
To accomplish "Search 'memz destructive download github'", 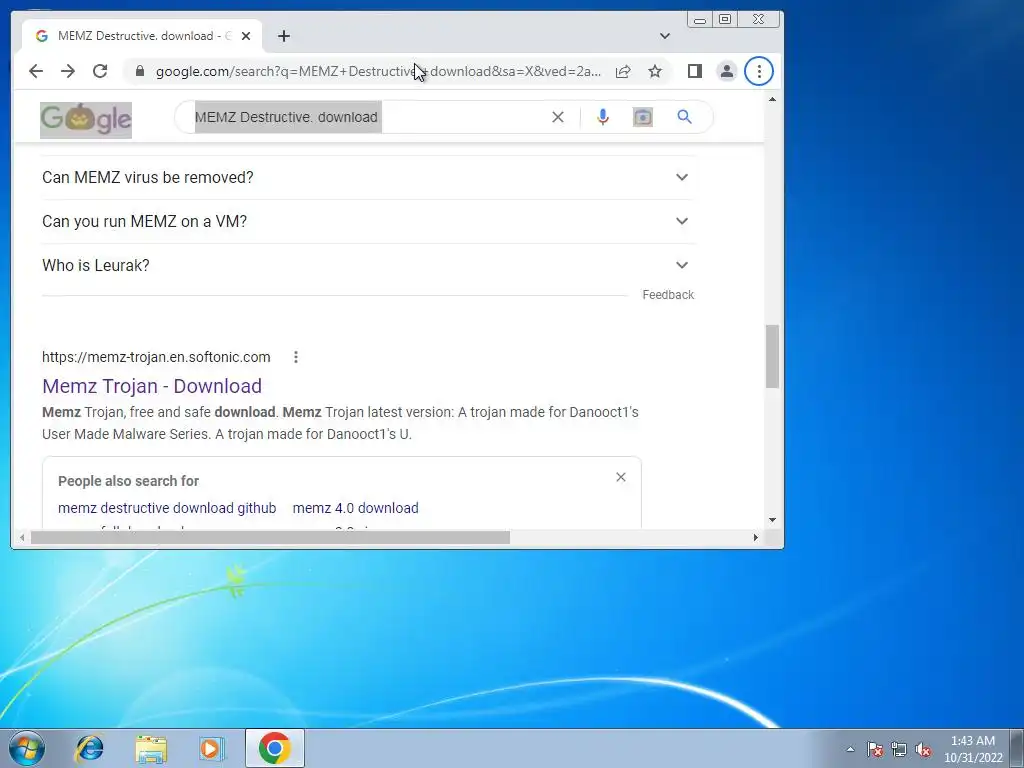I will point(167,508).
